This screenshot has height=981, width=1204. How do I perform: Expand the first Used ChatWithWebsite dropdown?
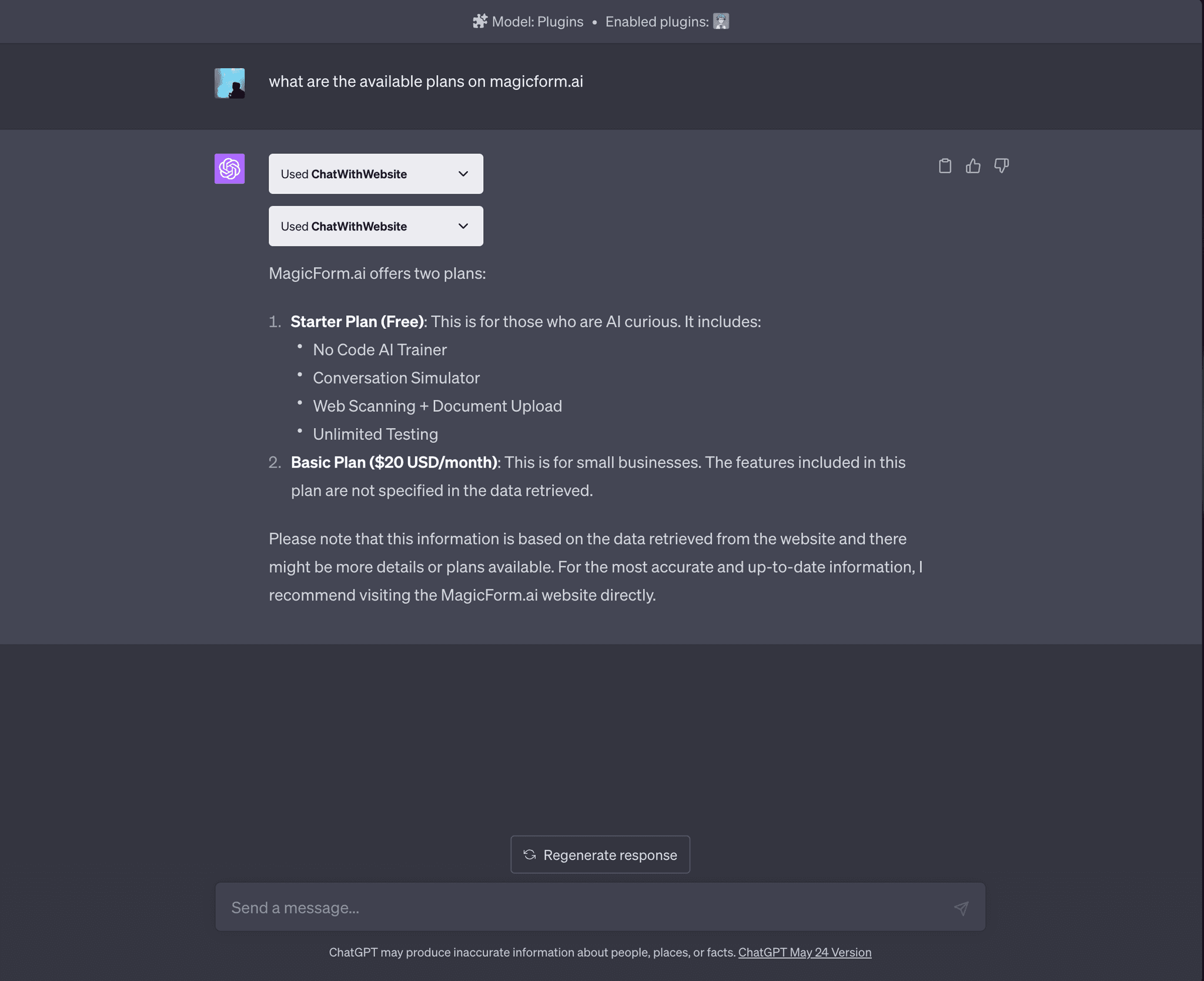(376, 174)
